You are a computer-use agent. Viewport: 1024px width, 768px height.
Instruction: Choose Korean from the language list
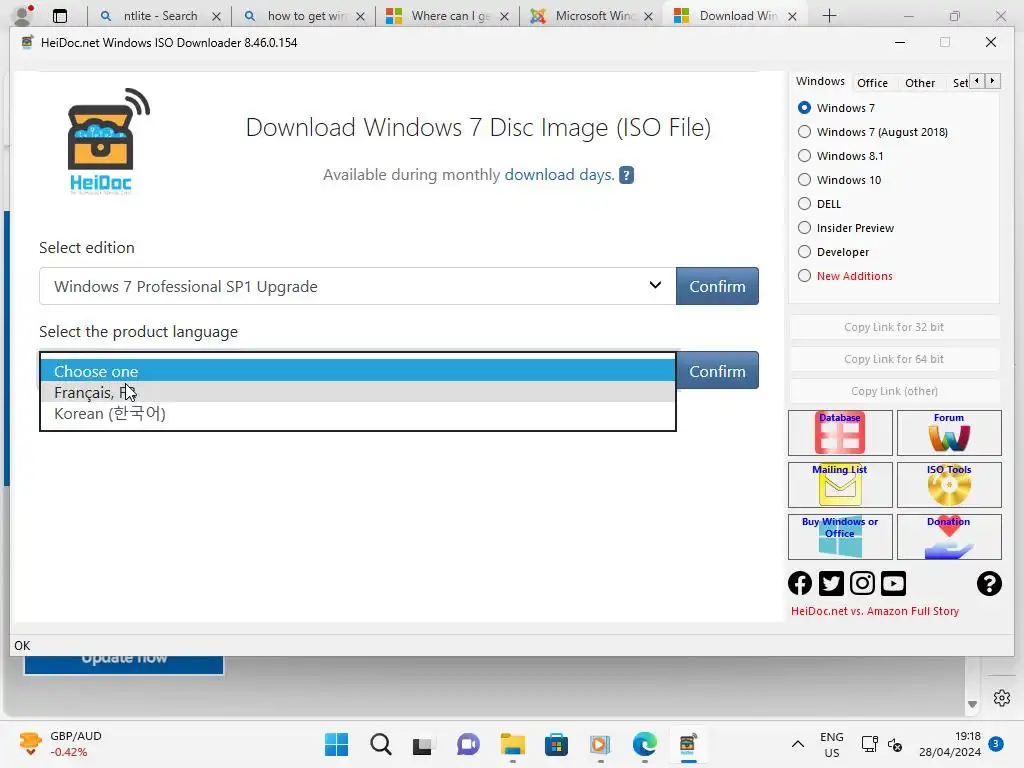(357, 413)
